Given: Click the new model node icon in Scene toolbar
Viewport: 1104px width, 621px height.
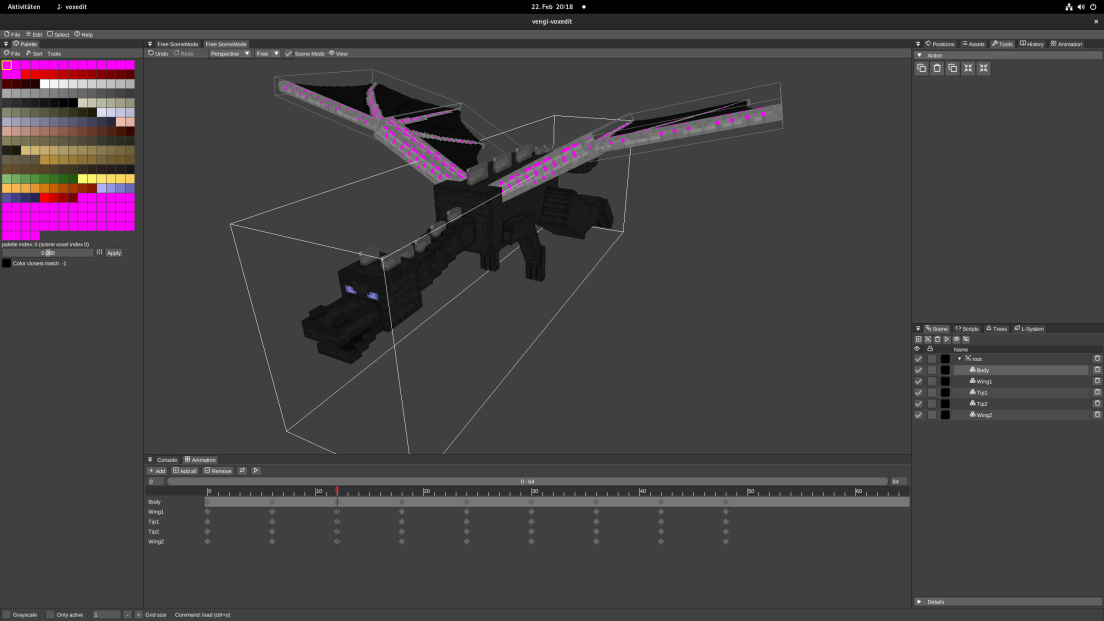Looking at the screenshot, I should pos(918,339).
